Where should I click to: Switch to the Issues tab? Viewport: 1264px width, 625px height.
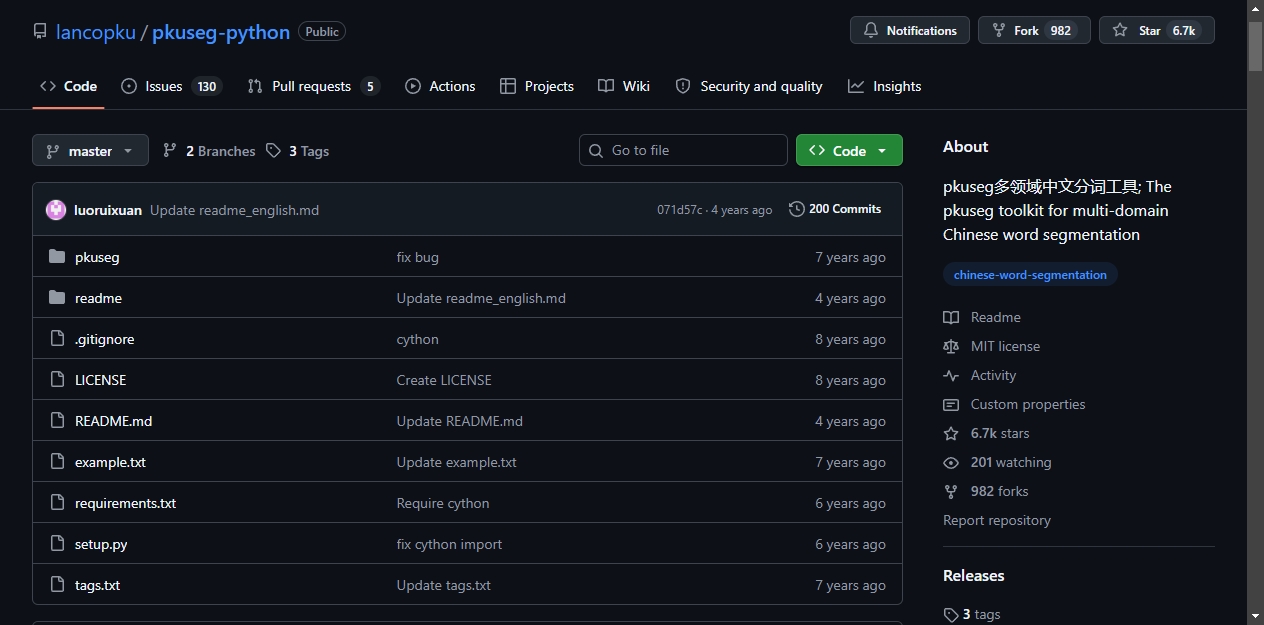pyautogui.click(x=171, y=86)
